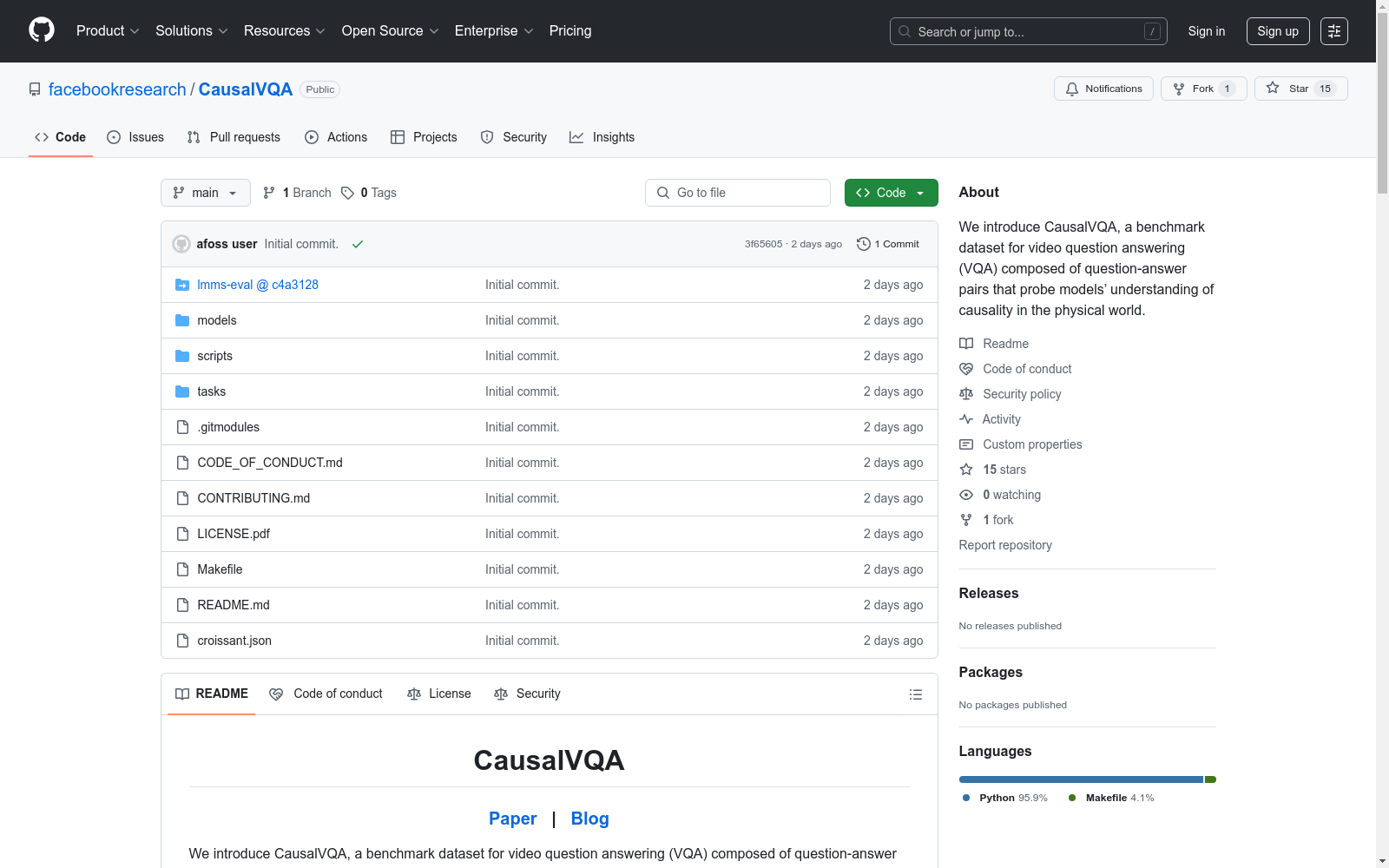Click the green commit status checkmark

(358, 244)
